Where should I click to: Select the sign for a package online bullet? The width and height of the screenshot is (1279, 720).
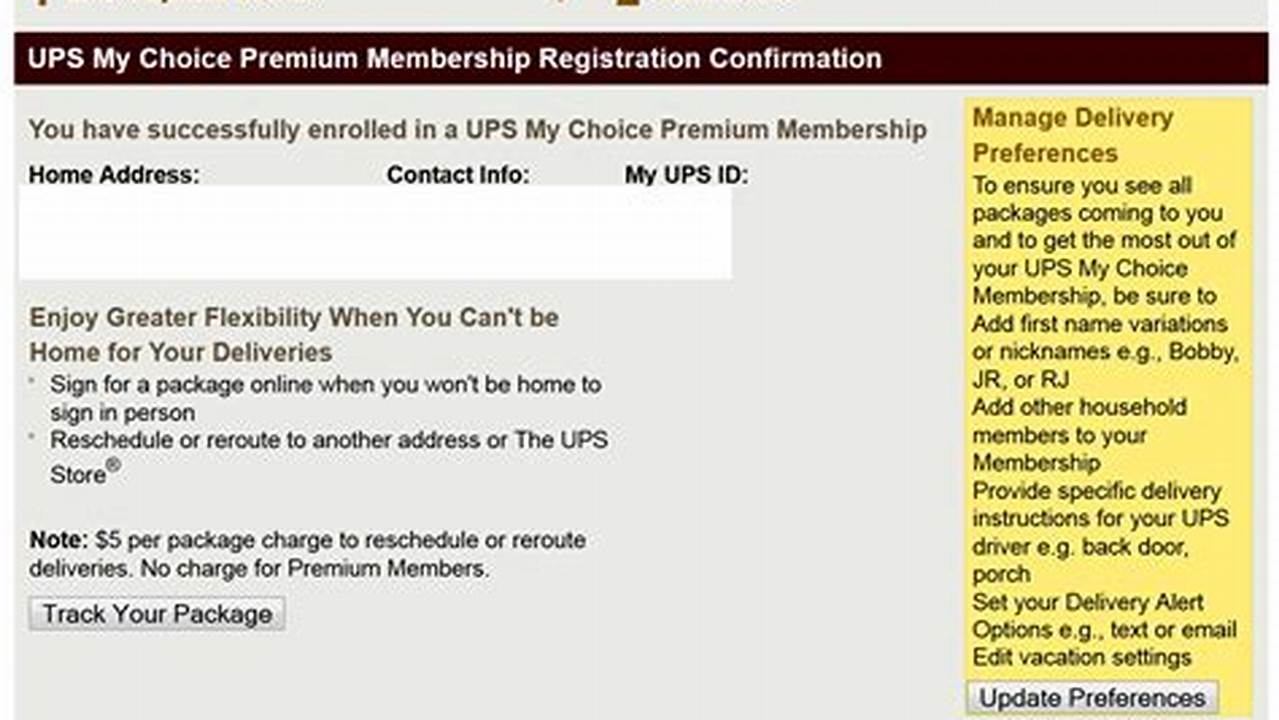pos(326,398)
